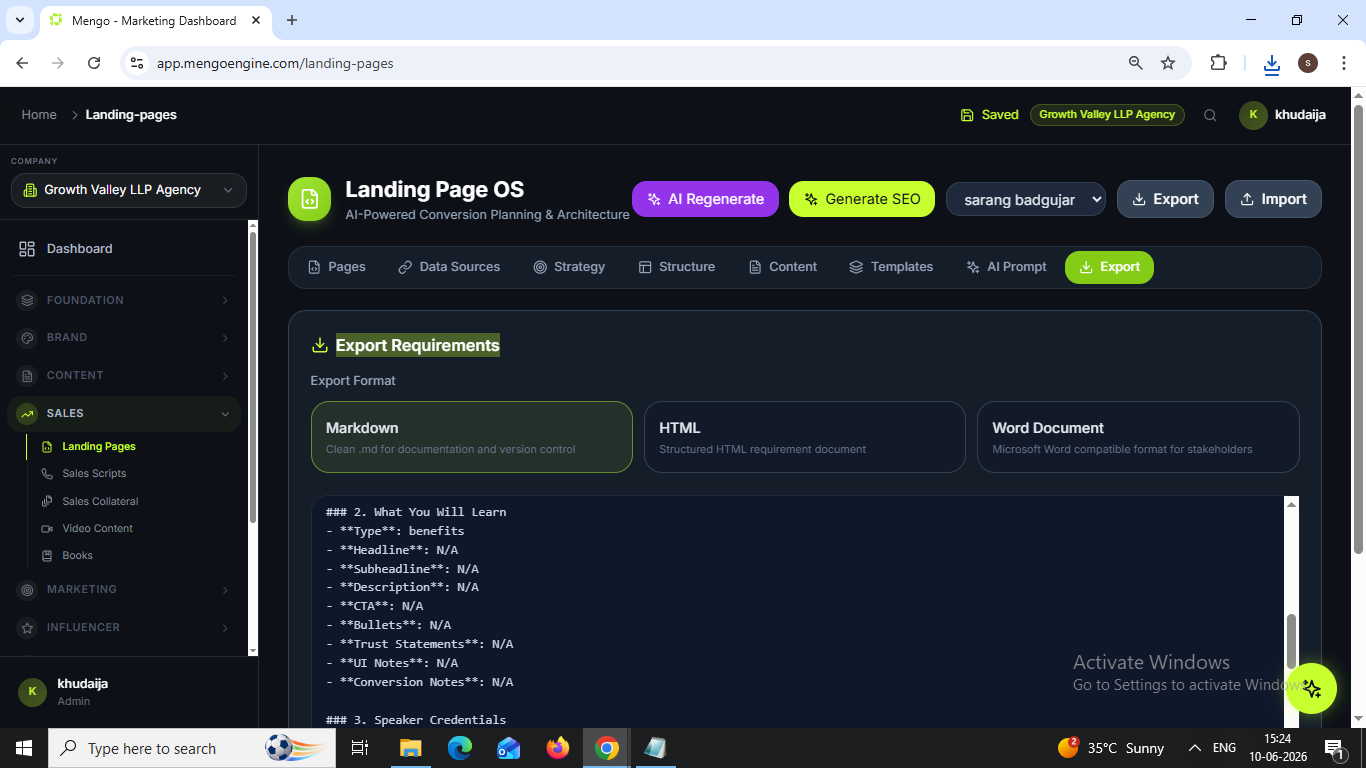Switch to the Templates tab
Image resolution: width=1366 pixels, height=768 pixels.
point(891,267)
